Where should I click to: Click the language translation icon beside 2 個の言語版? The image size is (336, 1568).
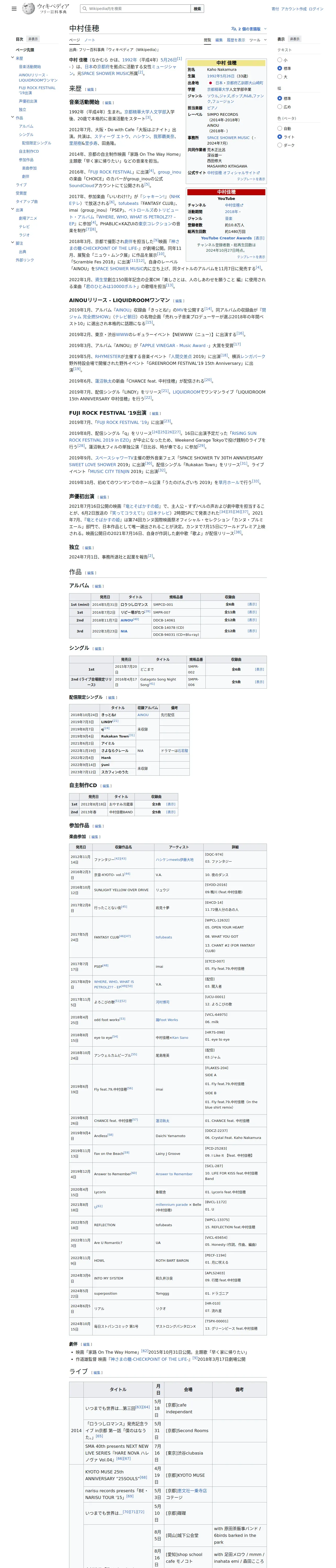(234, 28)
